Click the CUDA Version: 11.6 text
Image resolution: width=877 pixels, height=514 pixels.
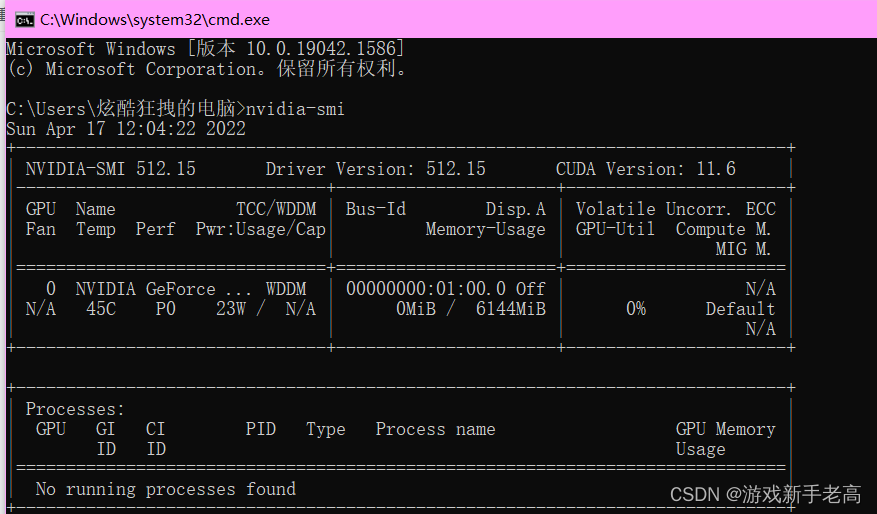[x=645, y=169]
